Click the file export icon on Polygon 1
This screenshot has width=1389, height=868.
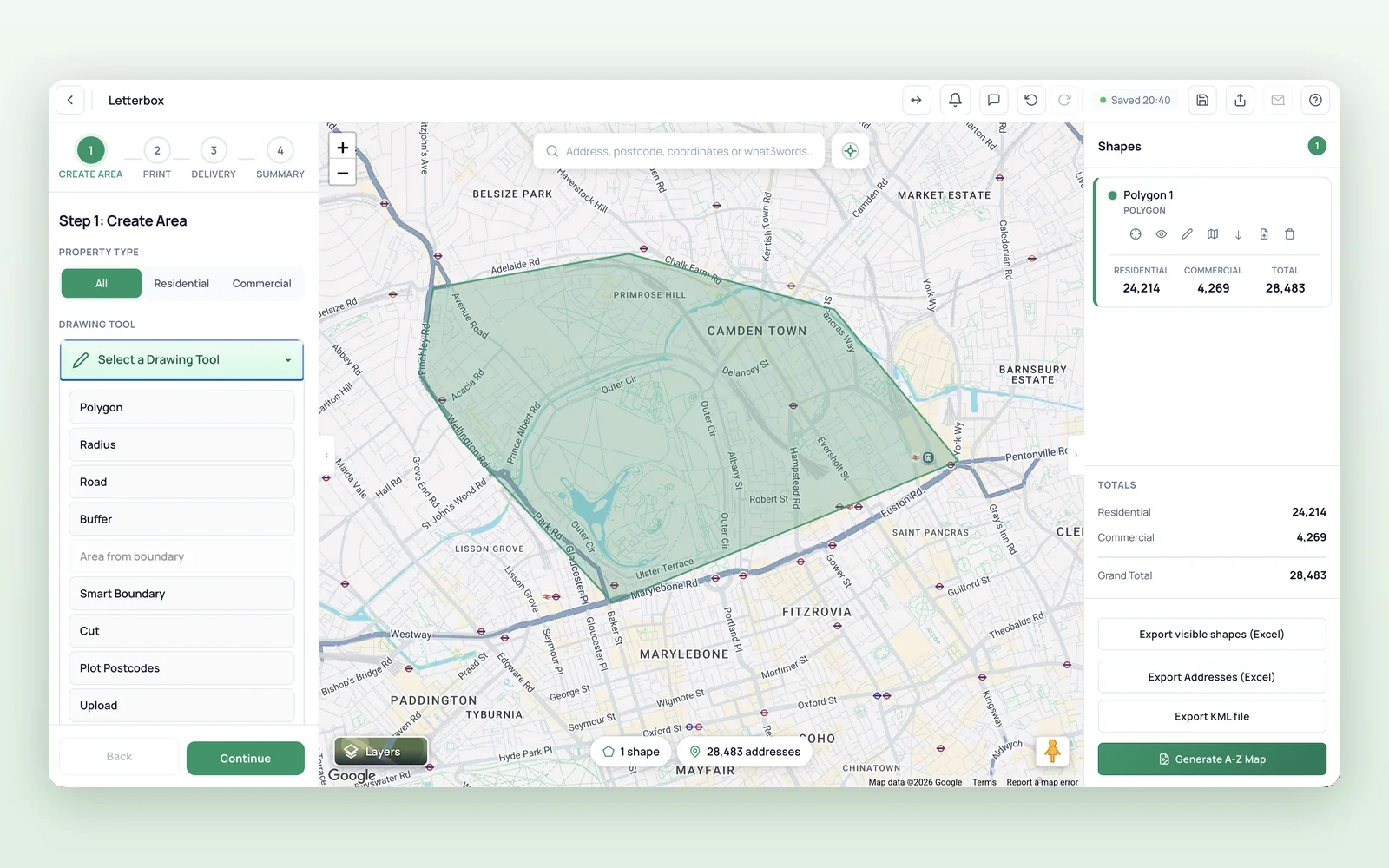click(x=1264, y=234)
